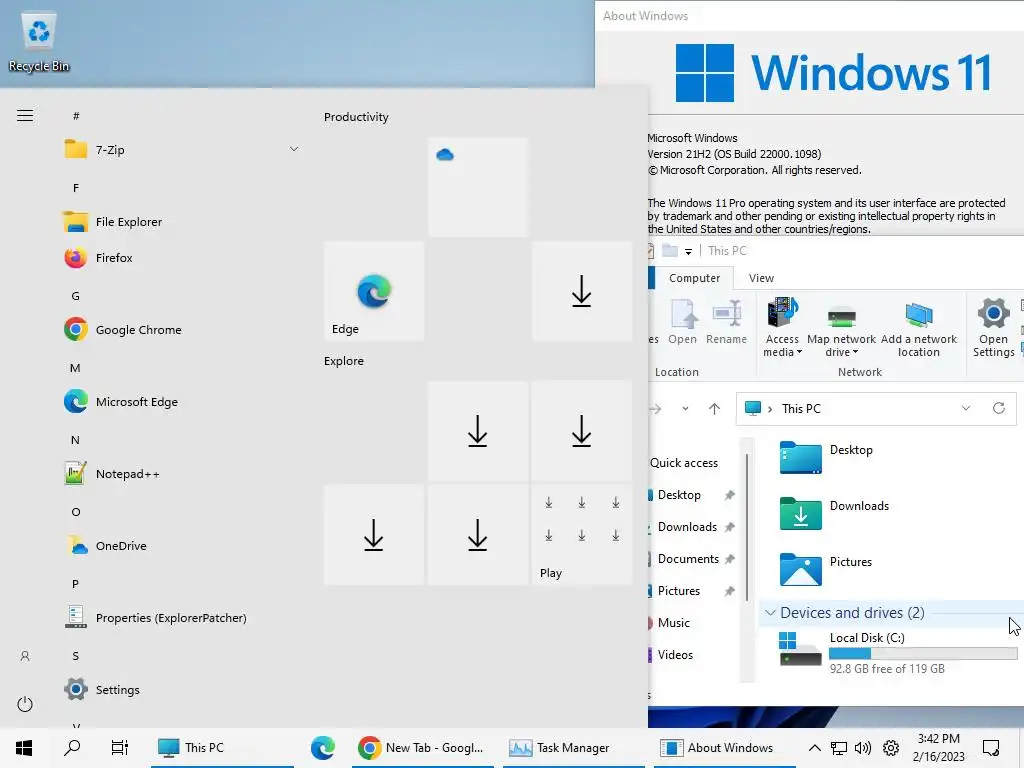Switch to Task Manager on taskbar
1024x768 pixels.
click(x=572, y=748)
